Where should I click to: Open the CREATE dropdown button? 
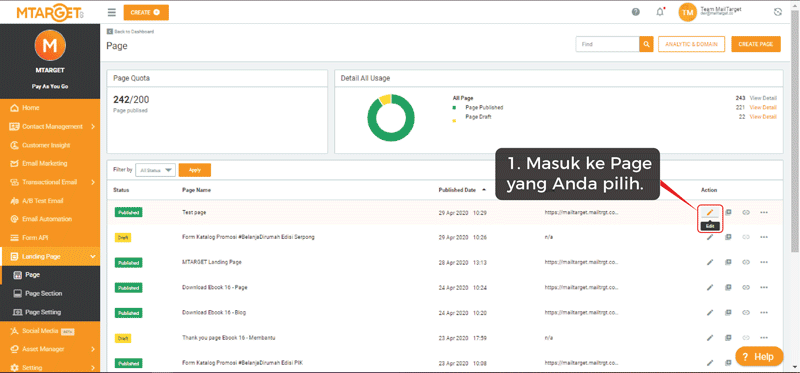(146, 12)
